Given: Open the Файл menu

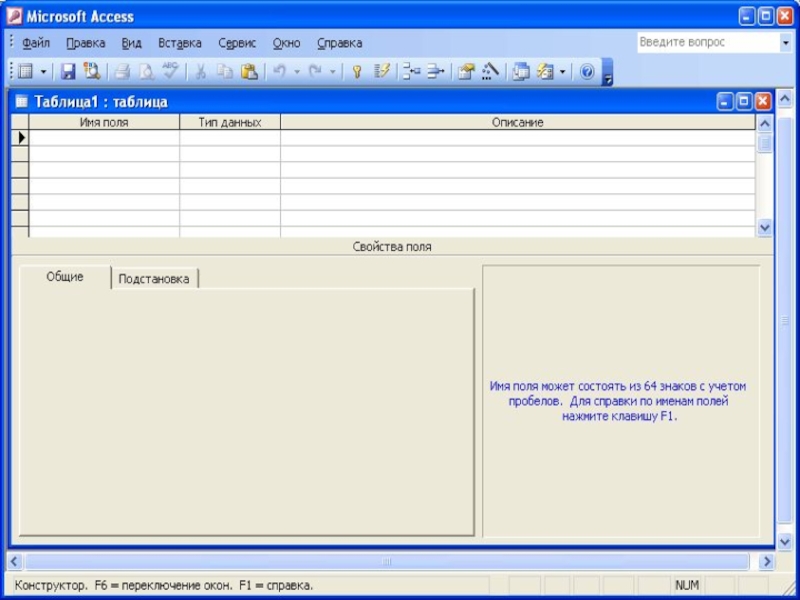Looking at the screenshot, I should click(36, 43).
